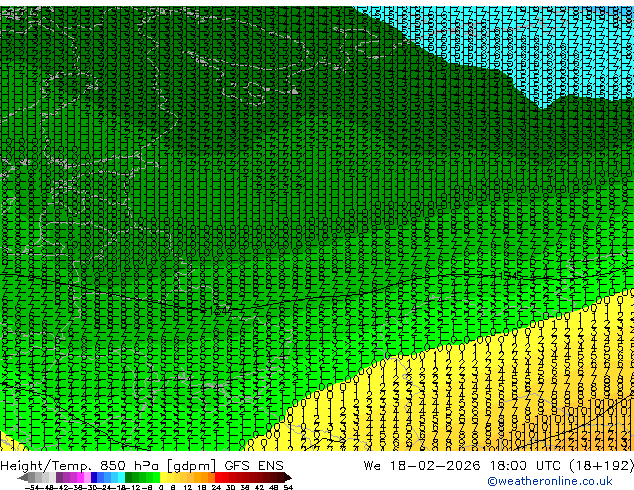This screenshot has height=490, width=634.
Task: Select the 'Height/Temp. 850 hPa [gdpm] GFS ENS' title
Action: coord(142,466)
